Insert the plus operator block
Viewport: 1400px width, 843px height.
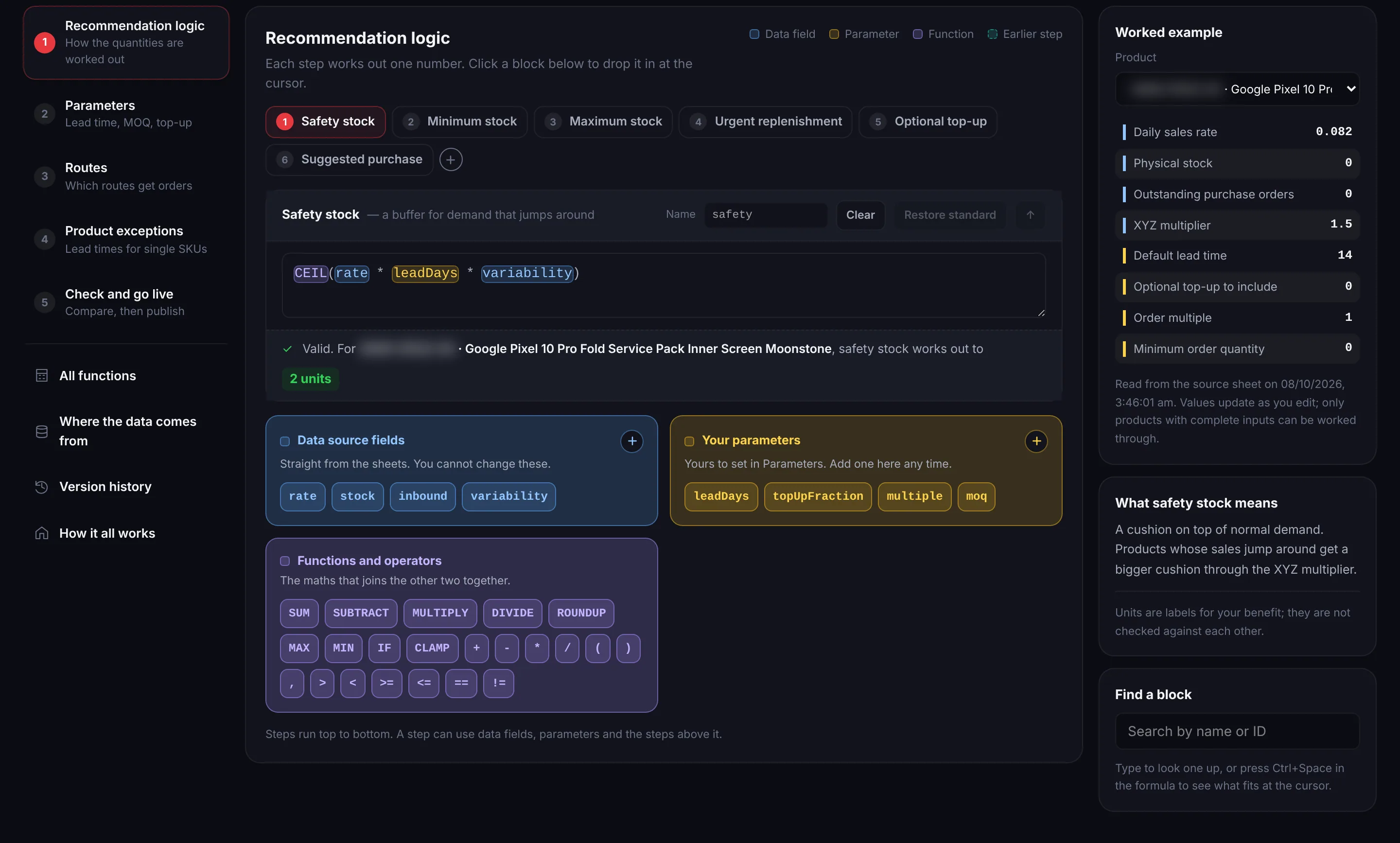(476, 648)
